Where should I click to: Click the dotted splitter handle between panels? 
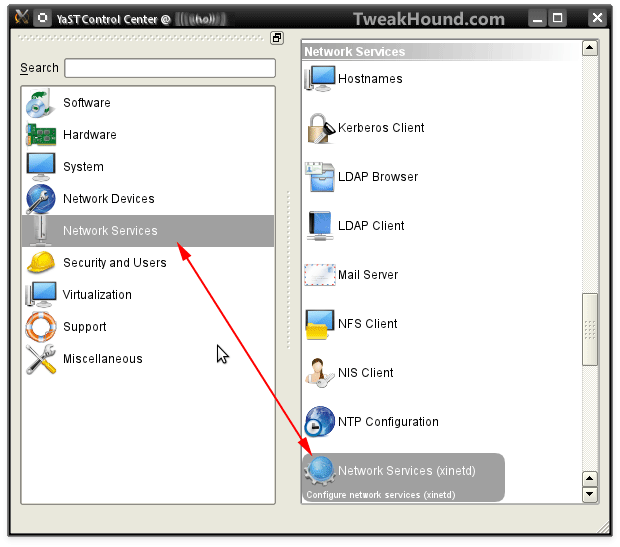288,270
